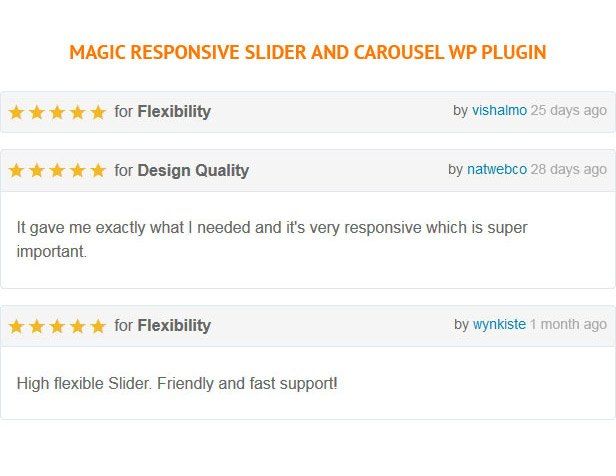Click the fifth star in vishalmo's review
Screen dimensions: 616x476
click(97, 112)
